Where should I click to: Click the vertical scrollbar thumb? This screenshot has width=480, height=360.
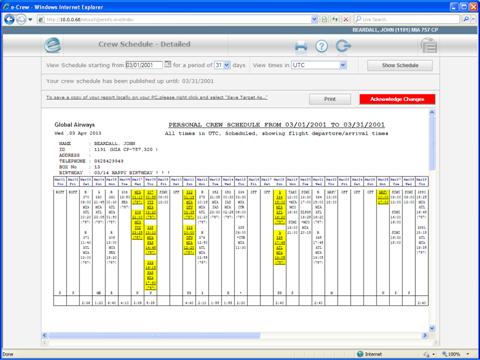point(432,143)
